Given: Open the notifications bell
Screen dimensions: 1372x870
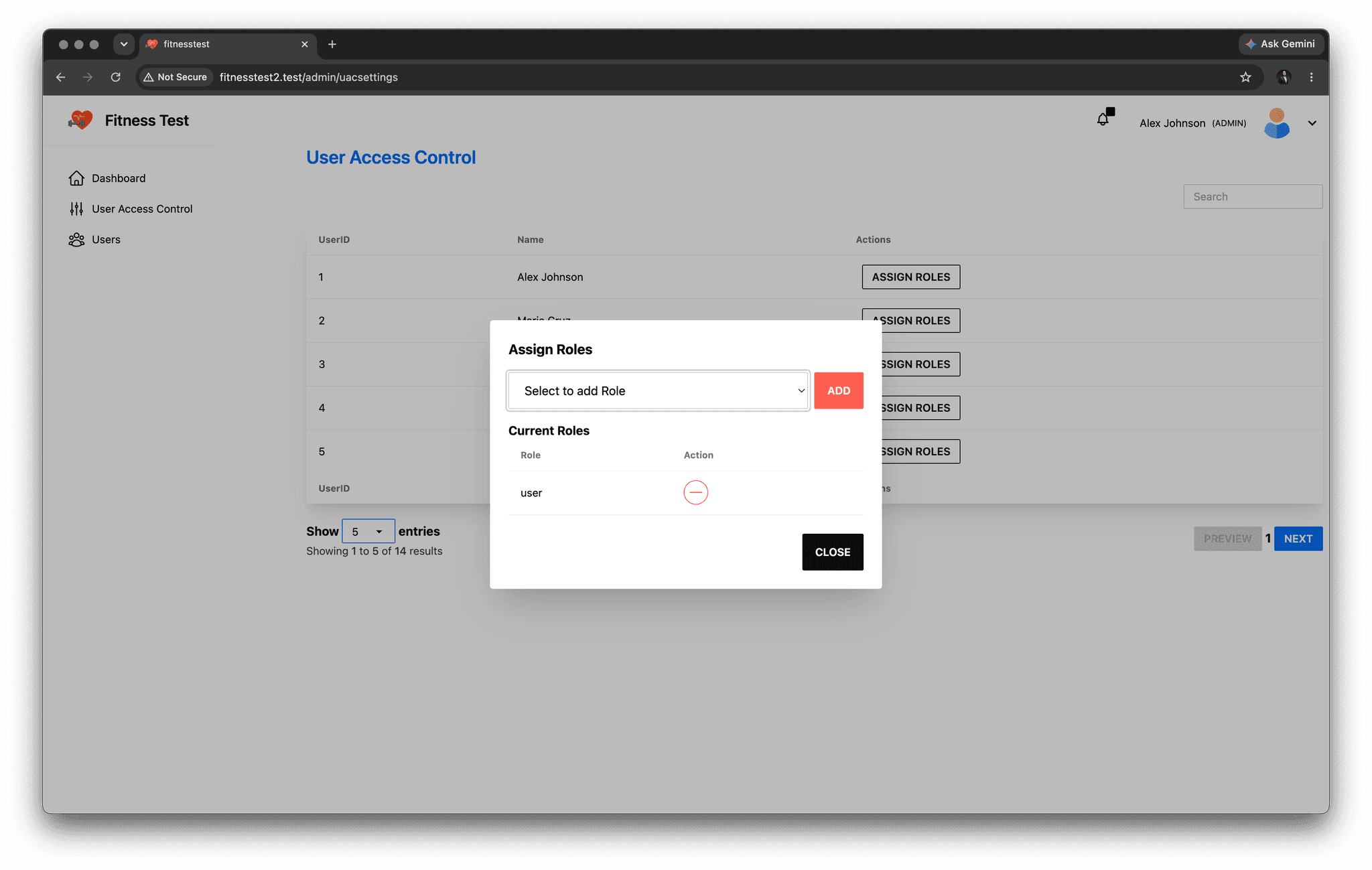Looking at the screenshot, I should click(1103, 119).
